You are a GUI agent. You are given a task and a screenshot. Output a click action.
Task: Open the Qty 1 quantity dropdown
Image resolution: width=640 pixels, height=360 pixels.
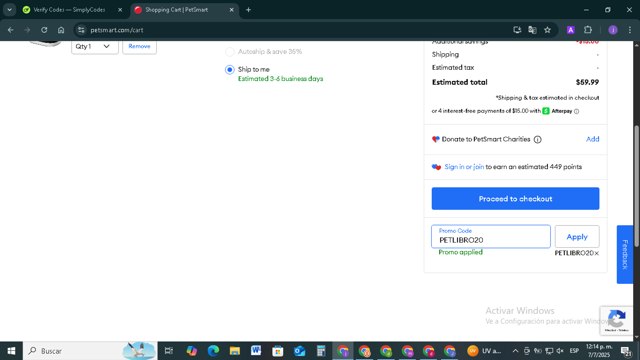coord(95,46)
